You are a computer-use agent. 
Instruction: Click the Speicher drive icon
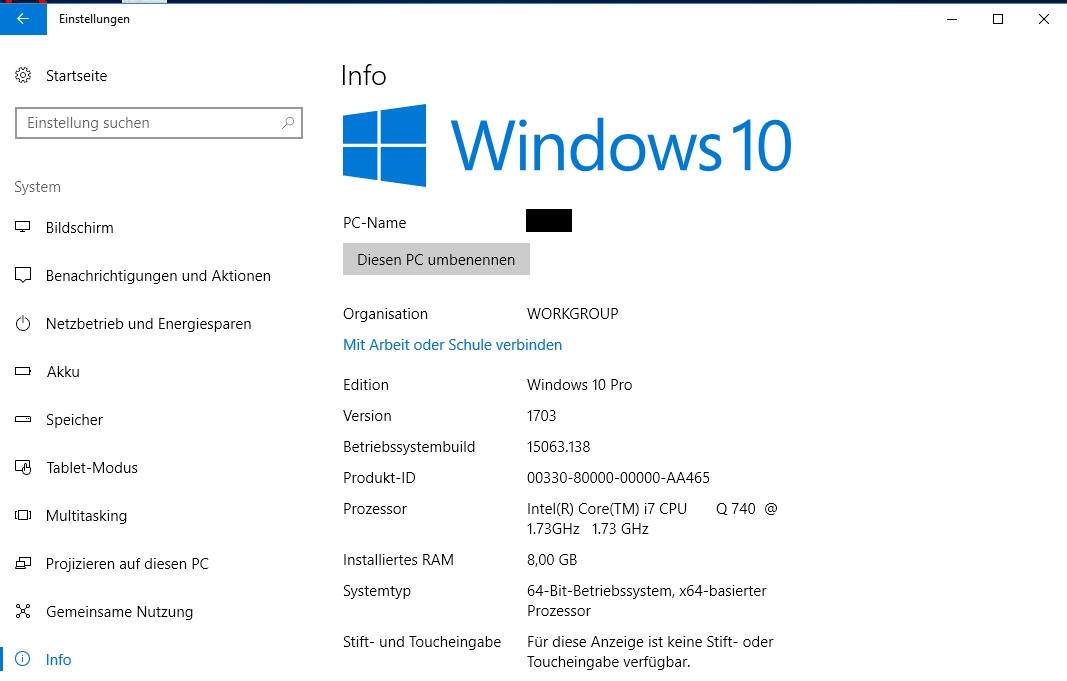[23, 419]
